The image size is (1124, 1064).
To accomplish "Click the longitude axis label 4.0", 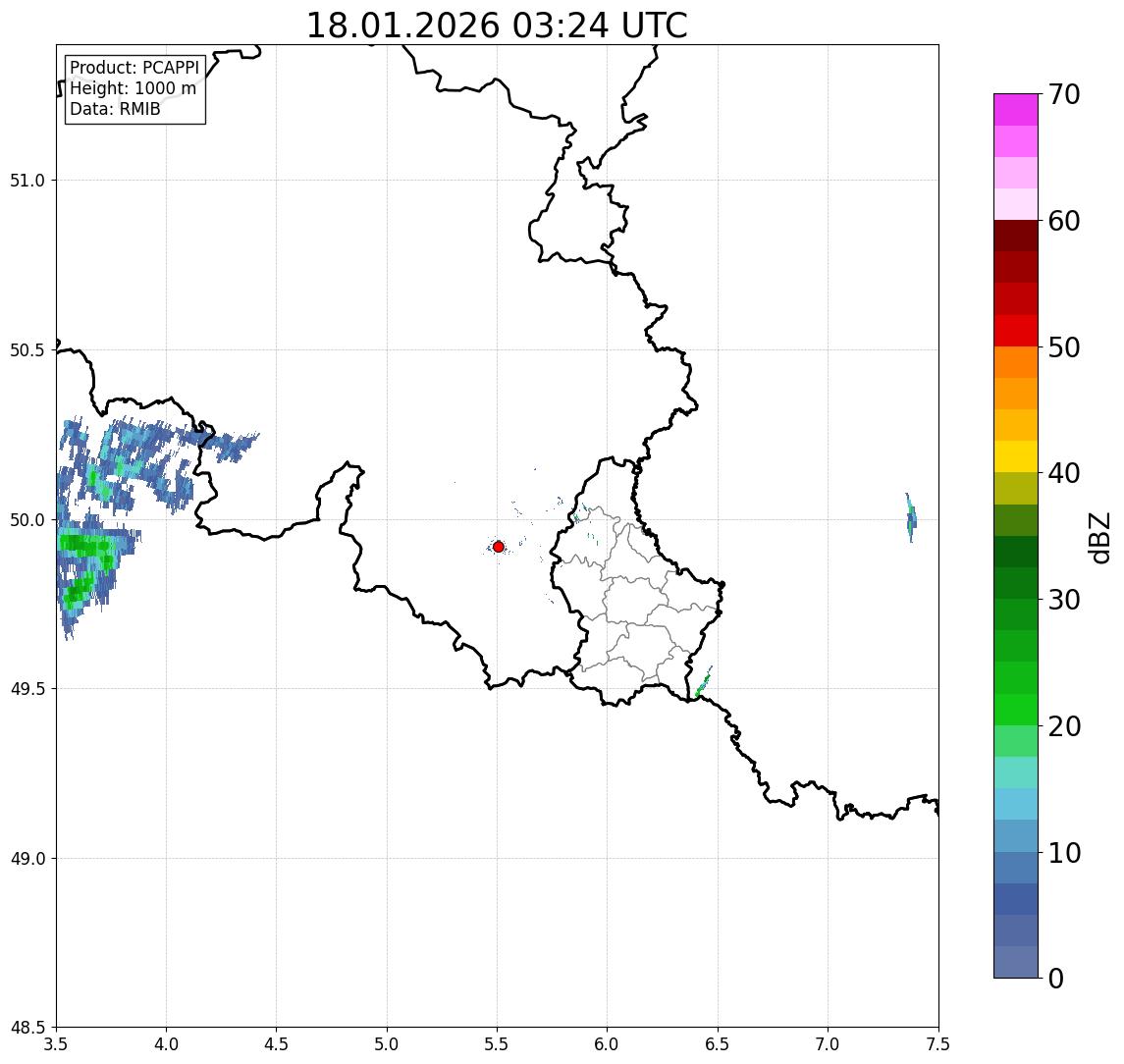I will point(166,1044).
